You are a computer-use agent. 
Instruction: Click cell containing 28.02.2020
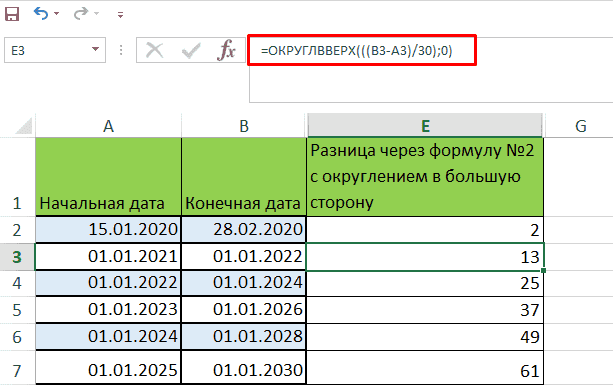click(244, 229)
